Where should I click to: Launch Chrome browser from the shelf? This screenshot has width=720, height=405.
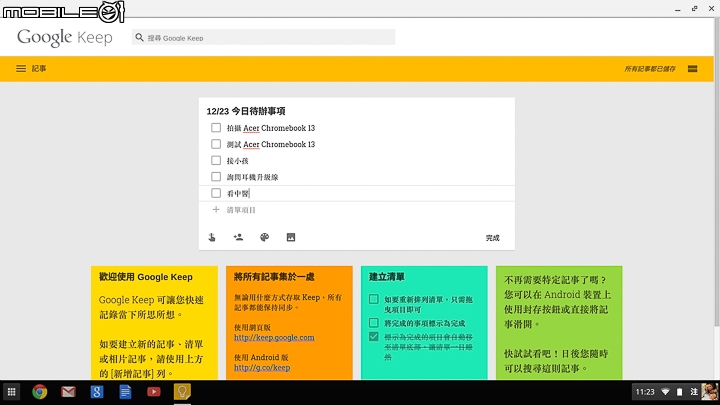pos(40,392)
